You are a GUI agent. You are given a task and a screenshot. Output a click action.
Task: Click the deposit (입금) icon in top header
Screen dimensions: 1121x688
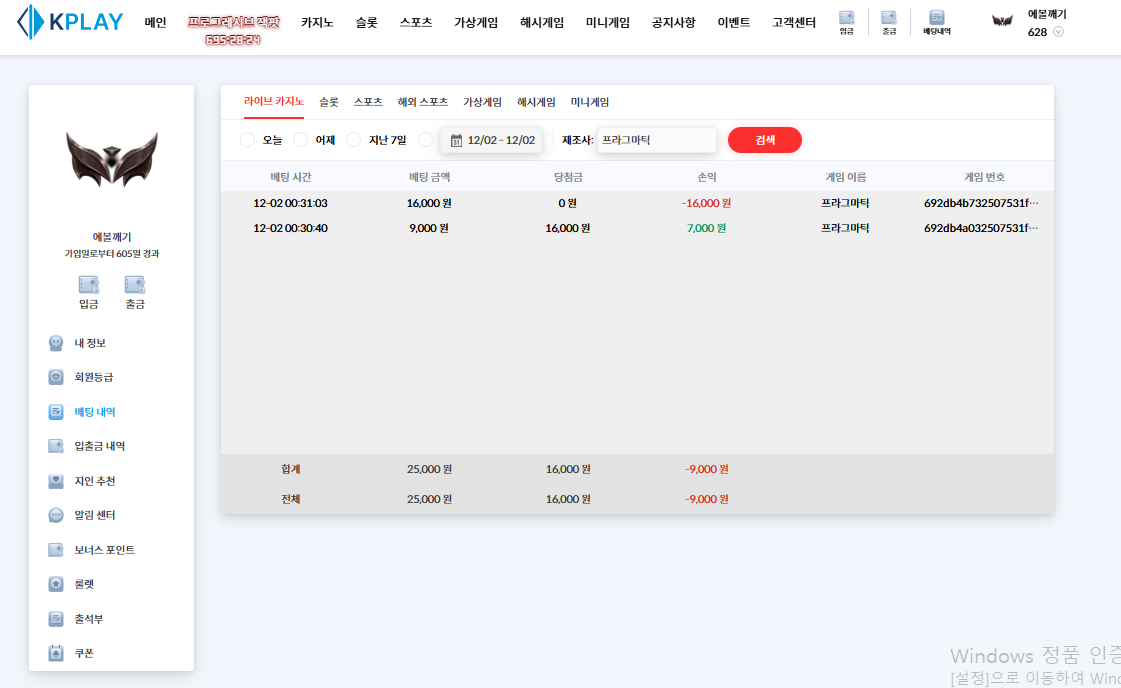tap(846, 21)
